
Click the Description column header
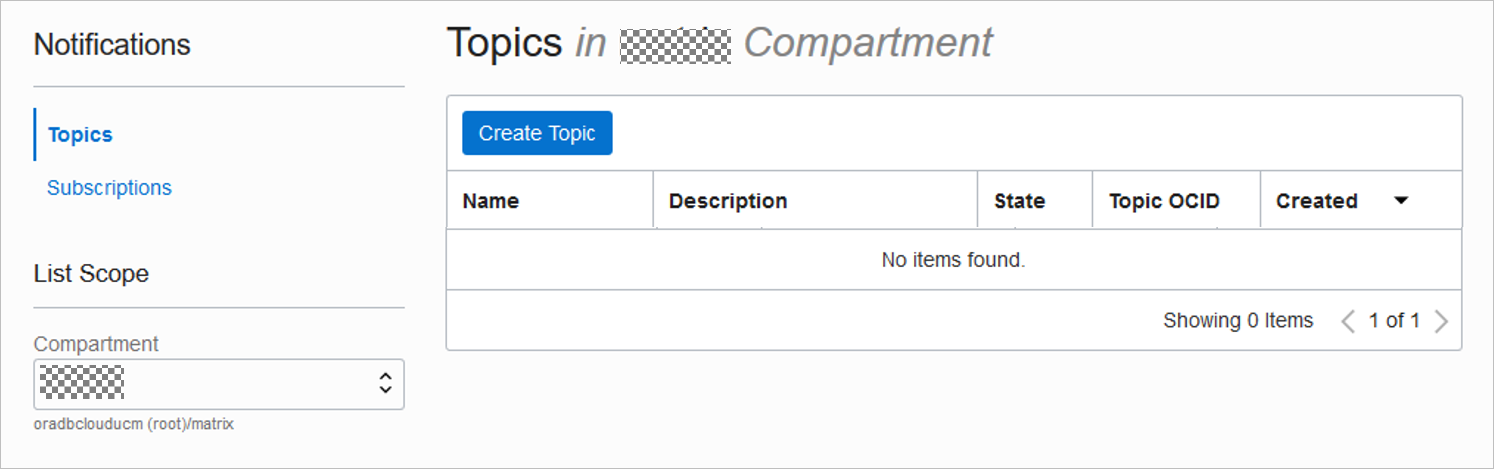(x=728, y=201)
